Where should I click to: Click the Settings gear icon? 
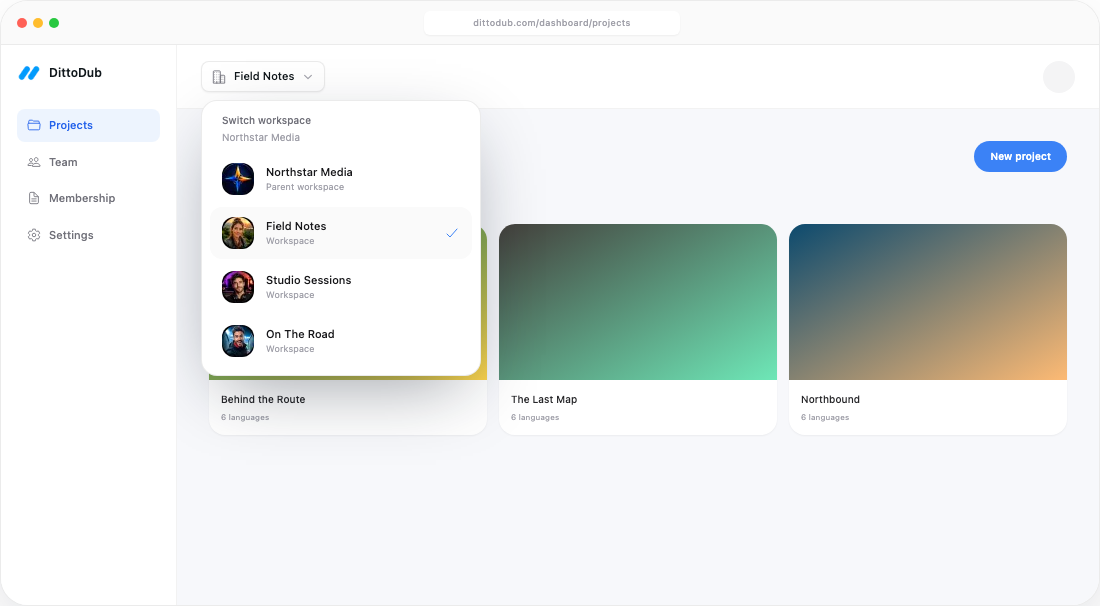coord(34,235)
